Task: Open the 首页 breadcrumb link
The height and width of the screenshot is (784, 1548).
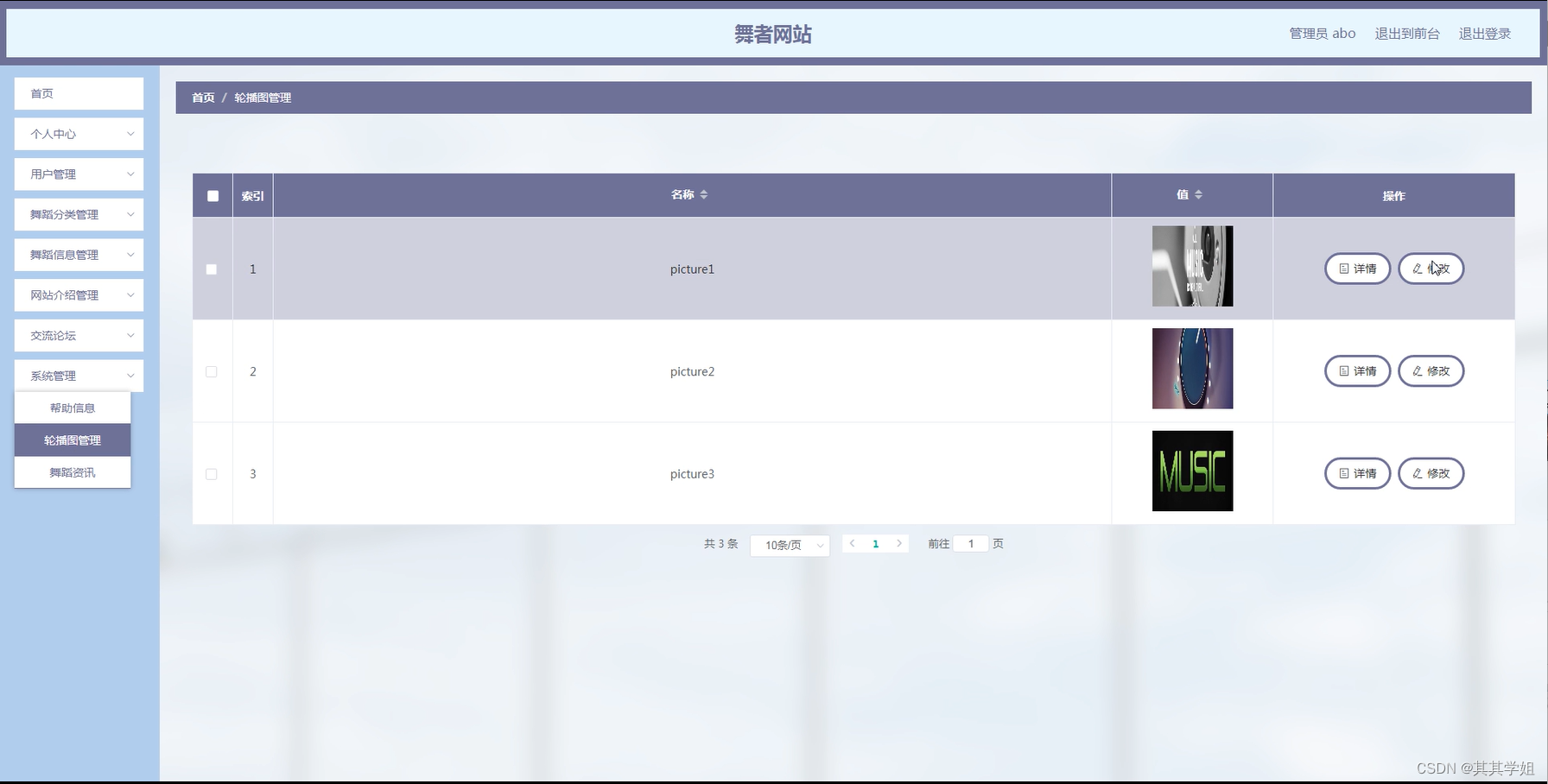Action: (x=202, y=98)
